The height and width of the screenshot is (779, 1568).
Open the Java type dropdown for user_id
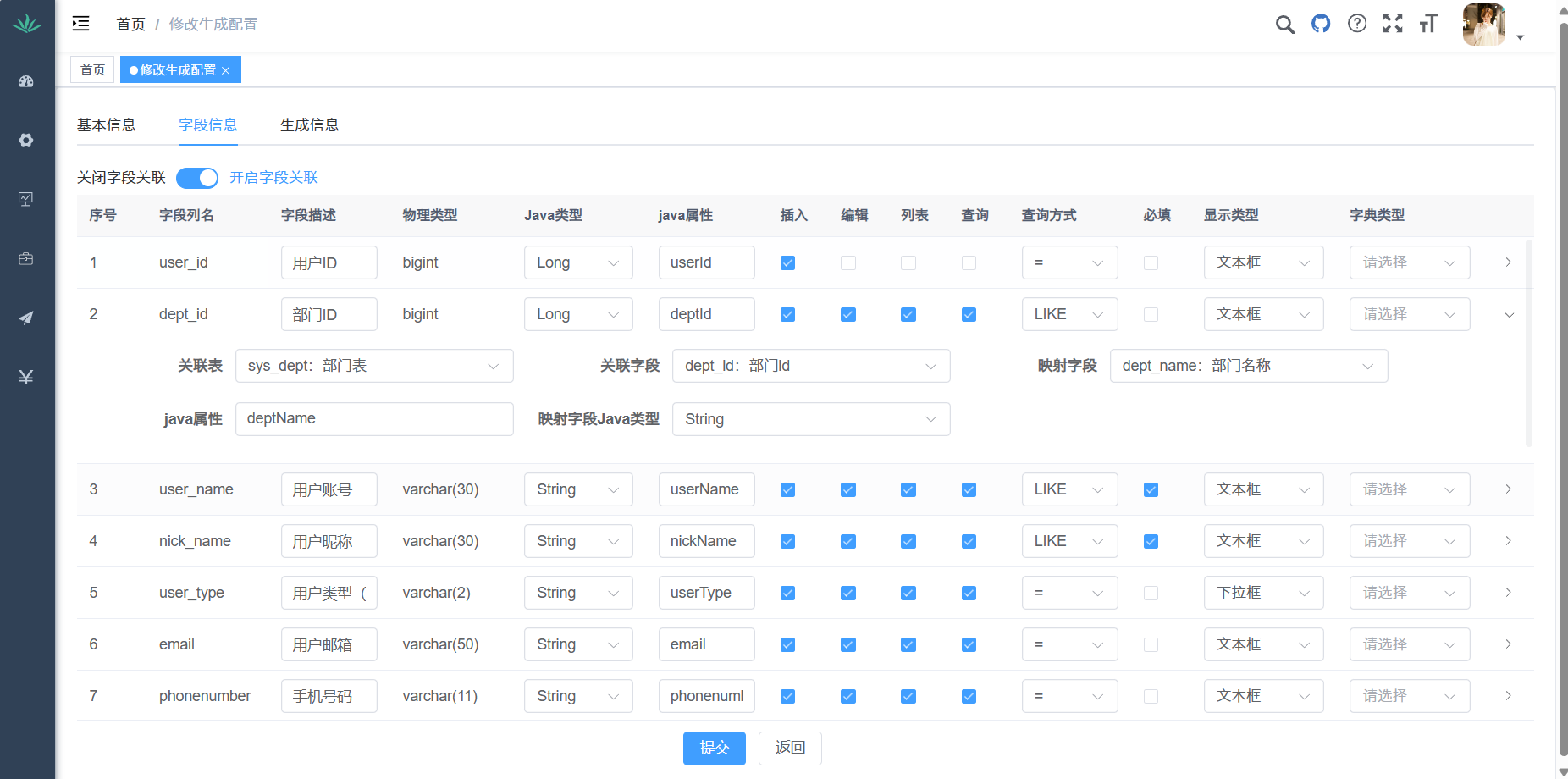(x=578, y=263)
